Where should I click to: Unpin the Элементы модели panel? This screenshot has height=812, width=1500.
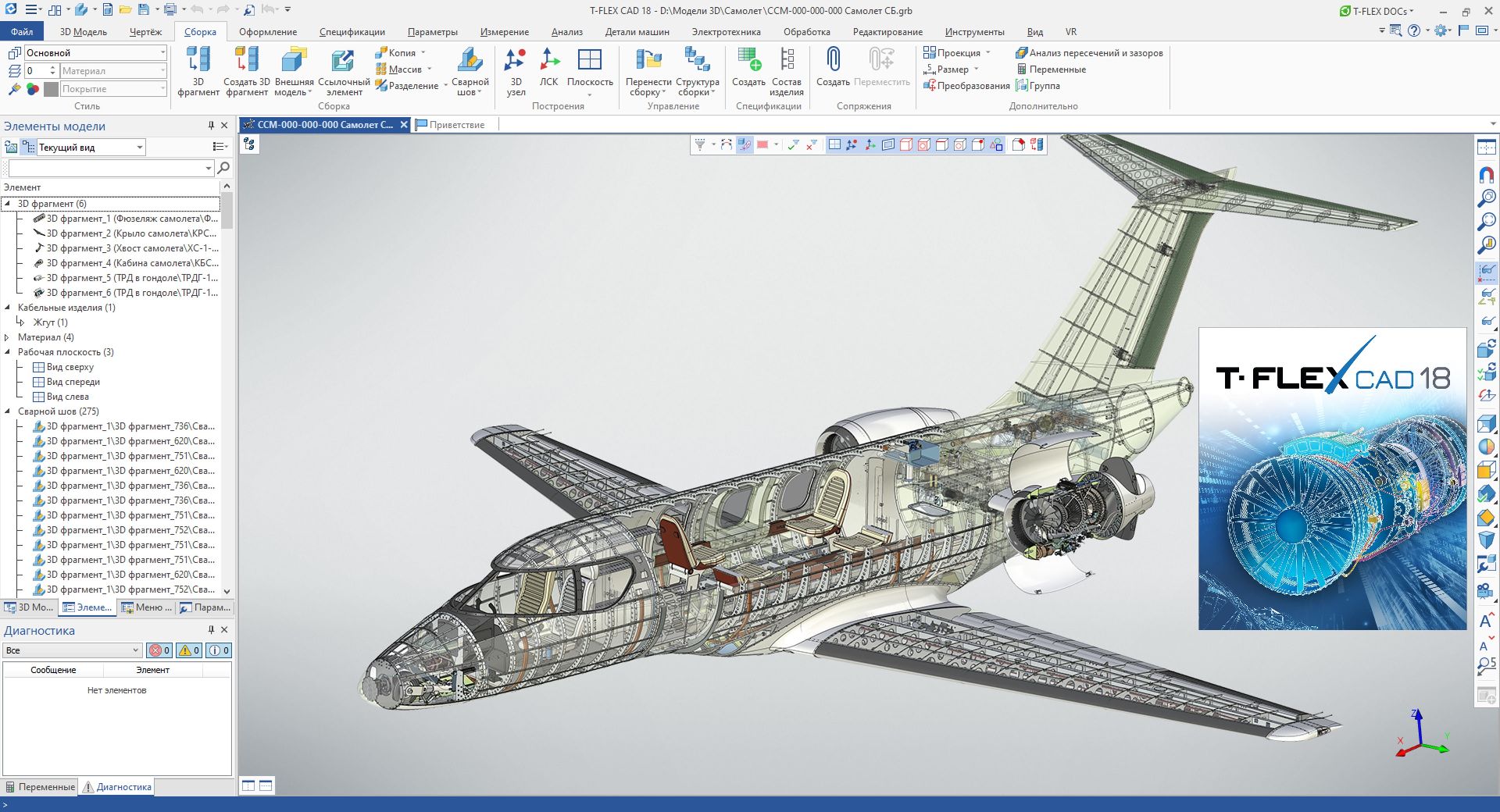point(209,126)
